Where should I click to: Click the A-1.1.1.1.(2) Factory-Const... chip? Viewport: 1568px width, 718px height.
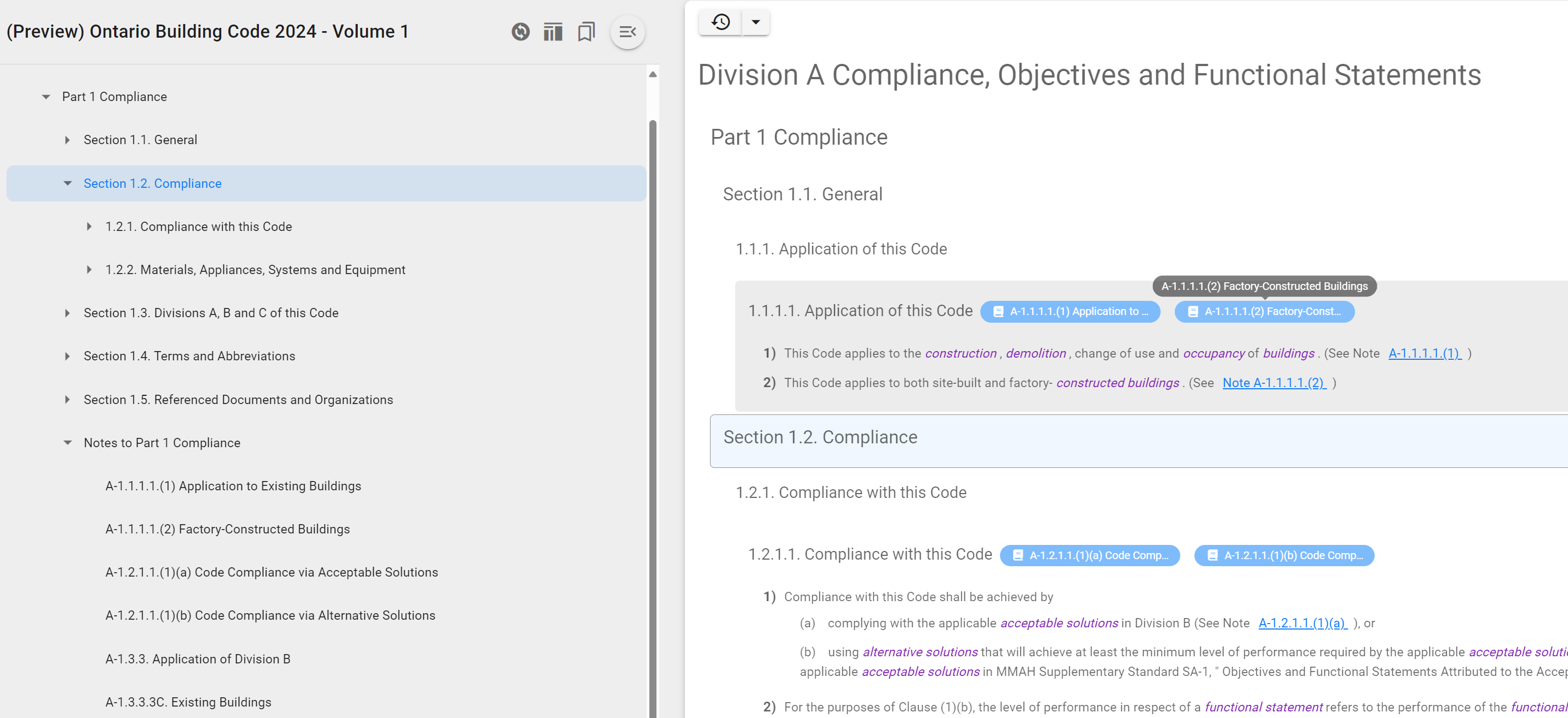(x=1264, y=312)
